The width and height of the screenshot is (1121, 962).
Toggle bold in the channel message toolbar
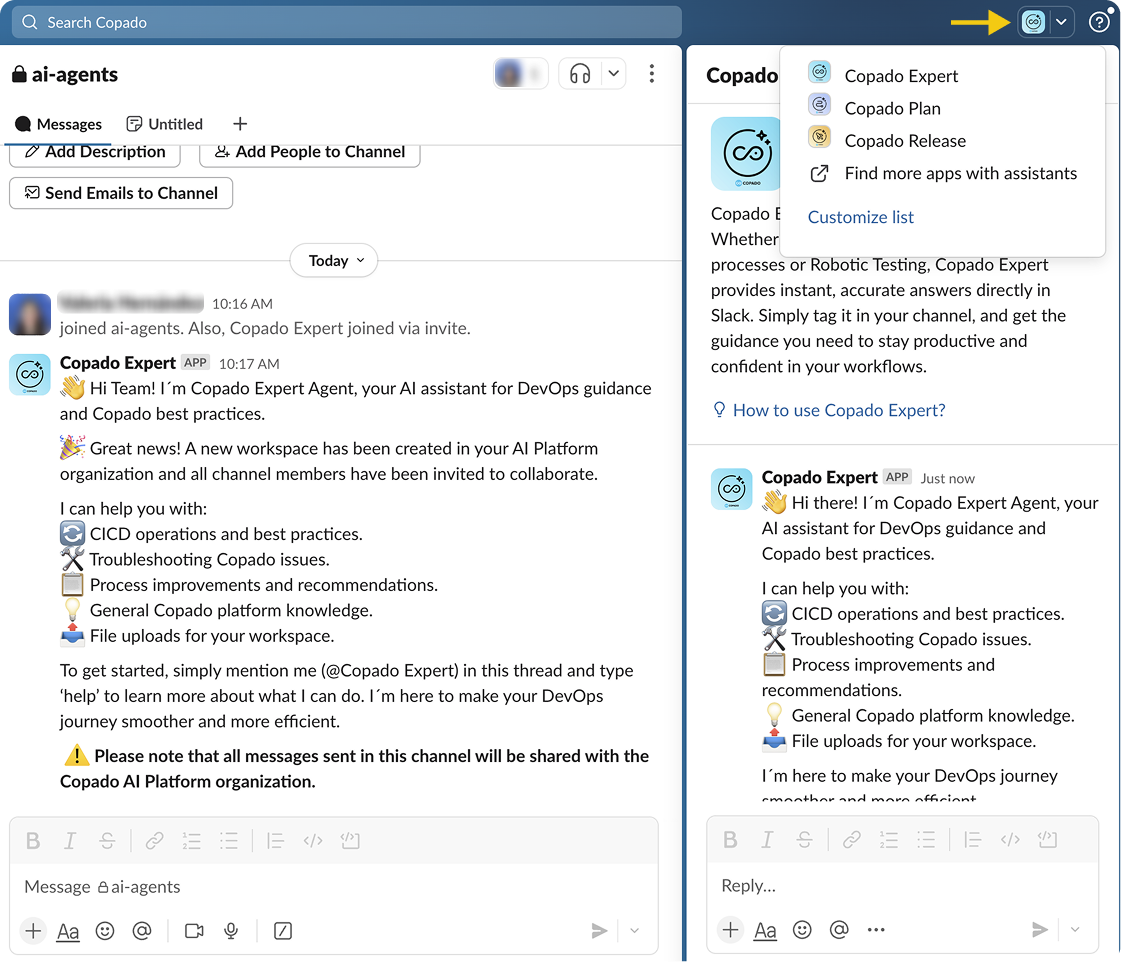pos(33,841)
